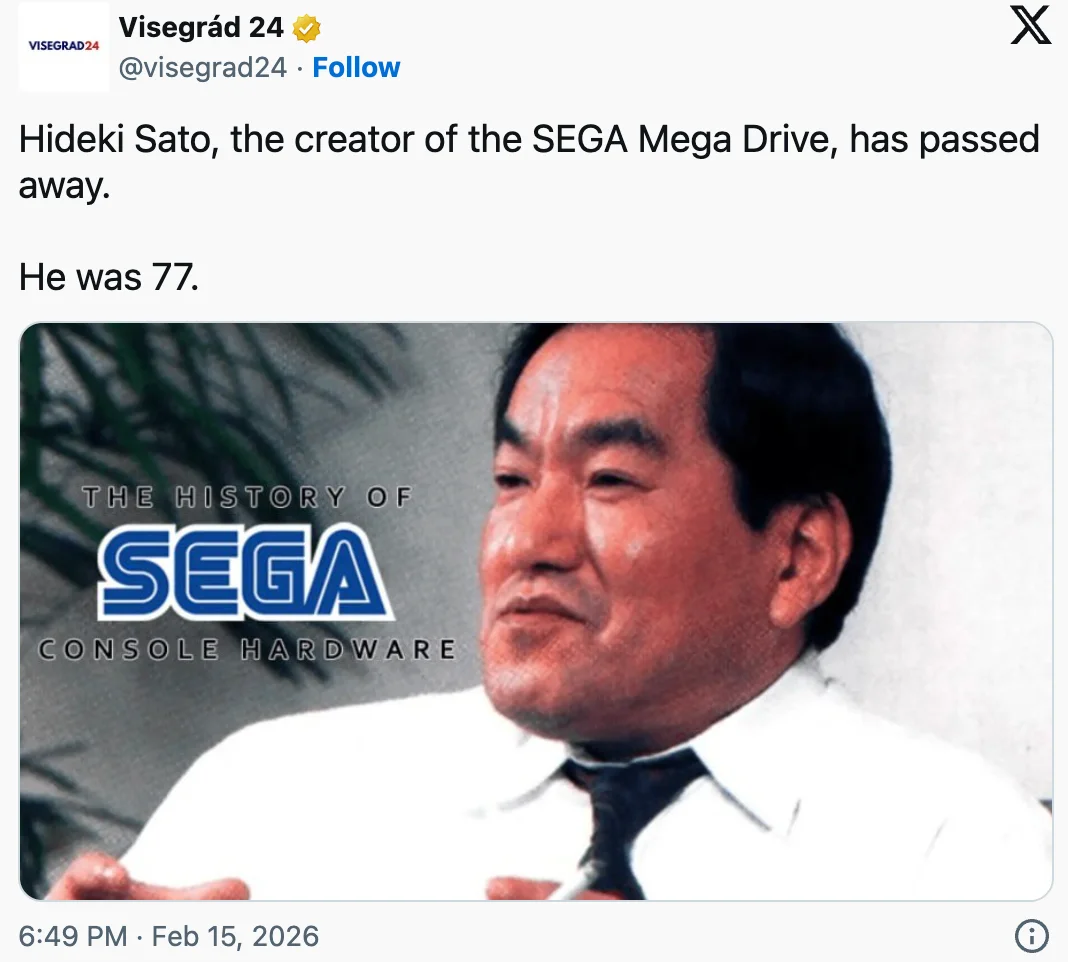Click the Follow link
This screenshot has width=1068, height=962.
pos(357,67)
